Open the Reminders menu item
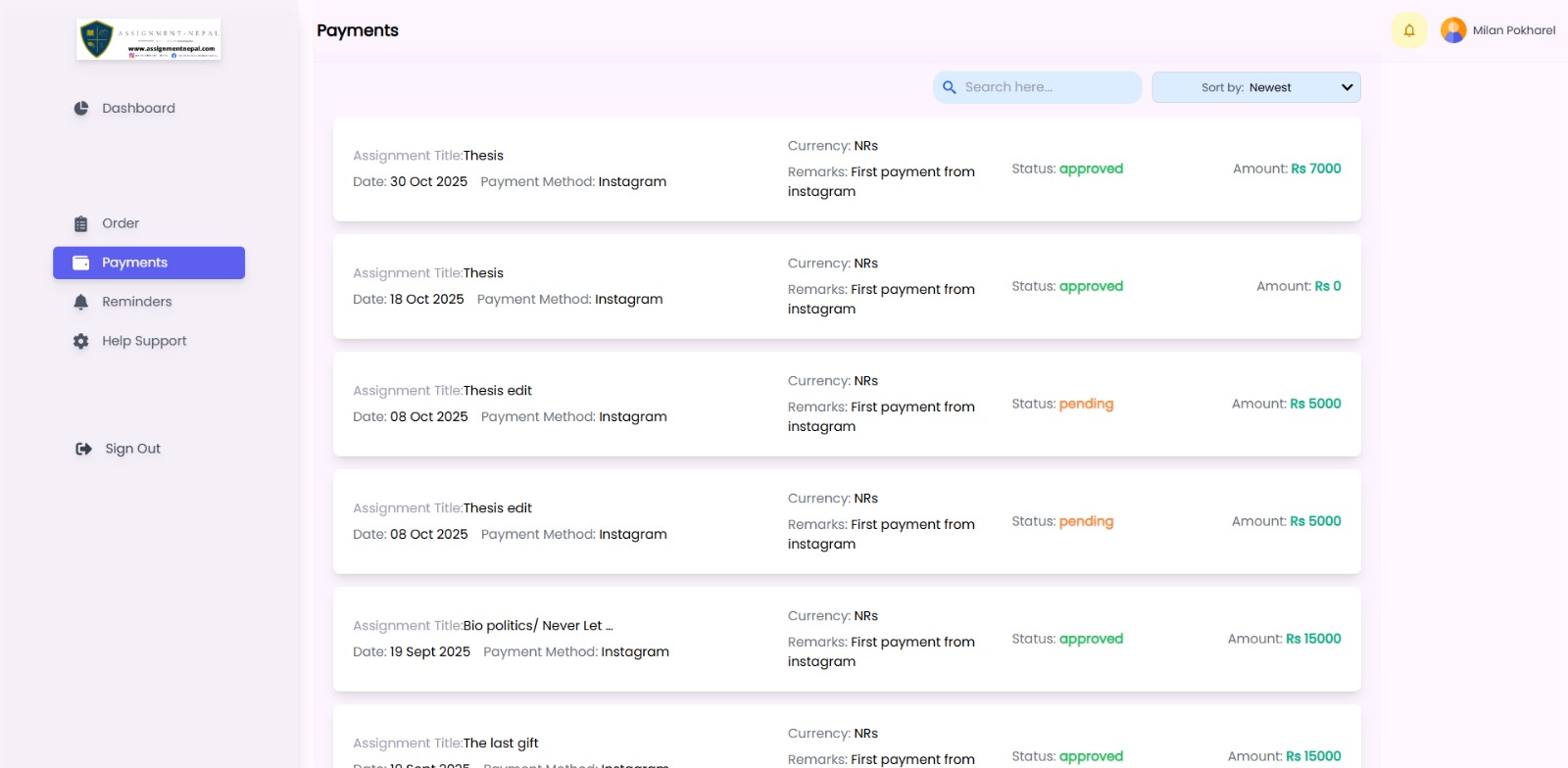Viewport: 1568px width, 768px height. [x=149, y=302]
